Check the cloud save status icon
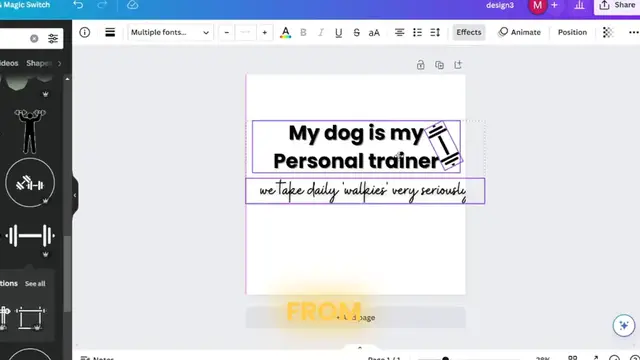640x360 pixels. tap(132, 5)
